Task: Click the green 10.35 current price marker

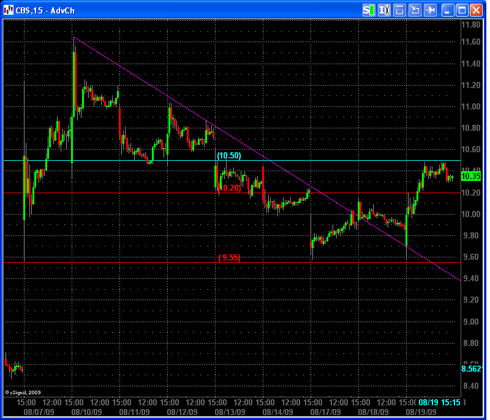Action: (x=471, y=176)
